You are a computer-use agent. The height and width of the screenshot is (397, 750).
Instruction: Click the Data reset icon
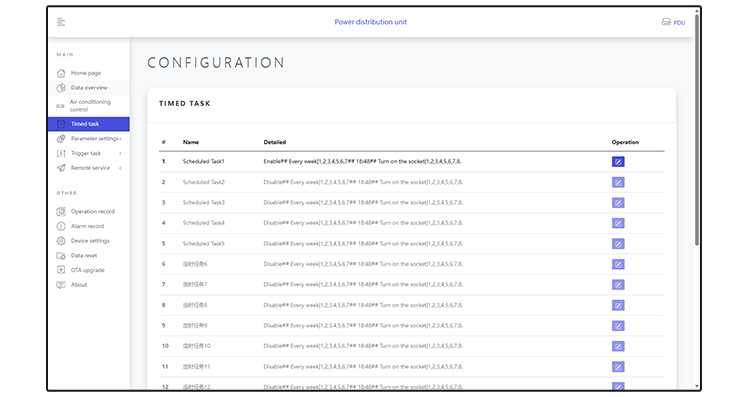[x=61, y=255]
